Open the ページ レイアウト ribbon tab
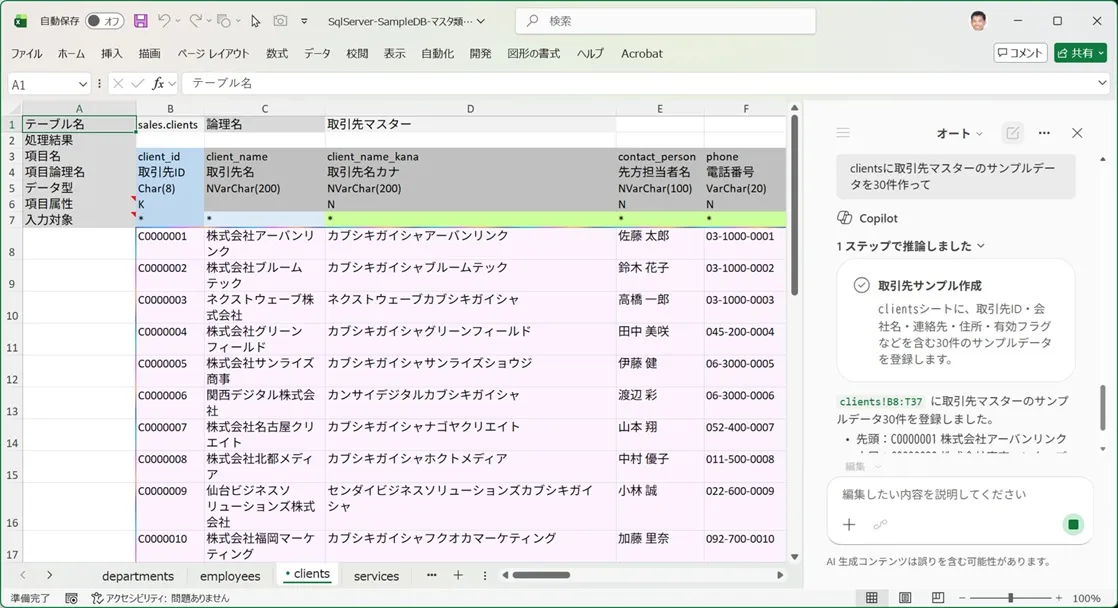This screenshot has width=1118, height=608. (x=213, y=53)
